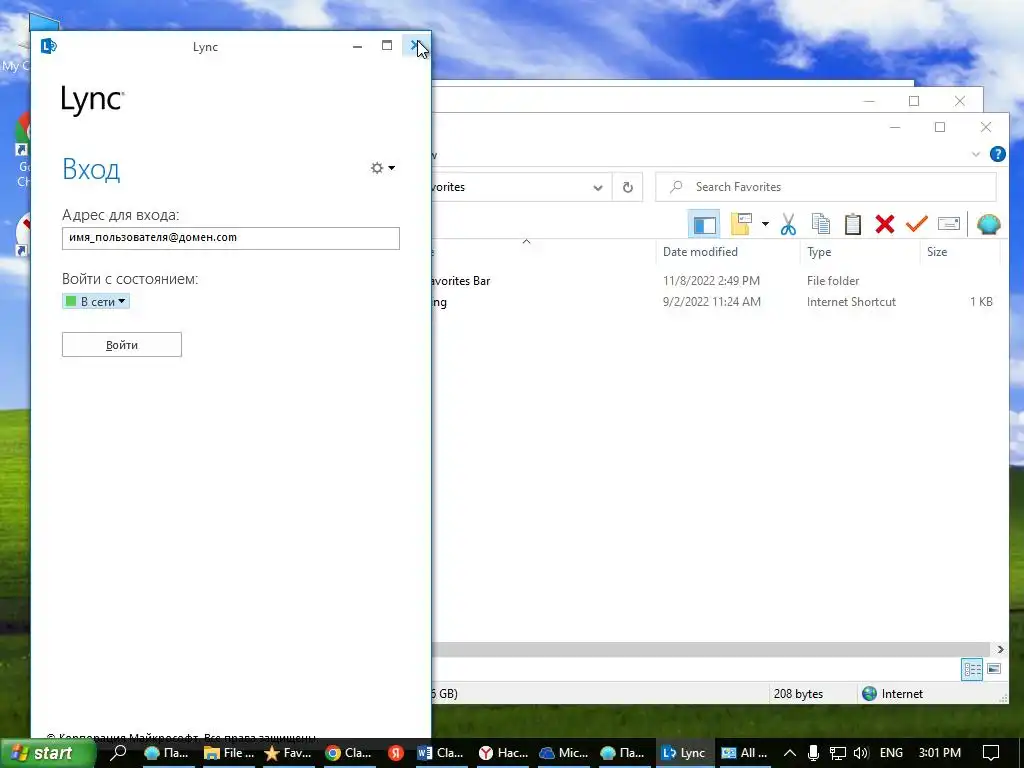Expand the ribbon chevron beside Help

pyautogui.click(x=976, y=154)
